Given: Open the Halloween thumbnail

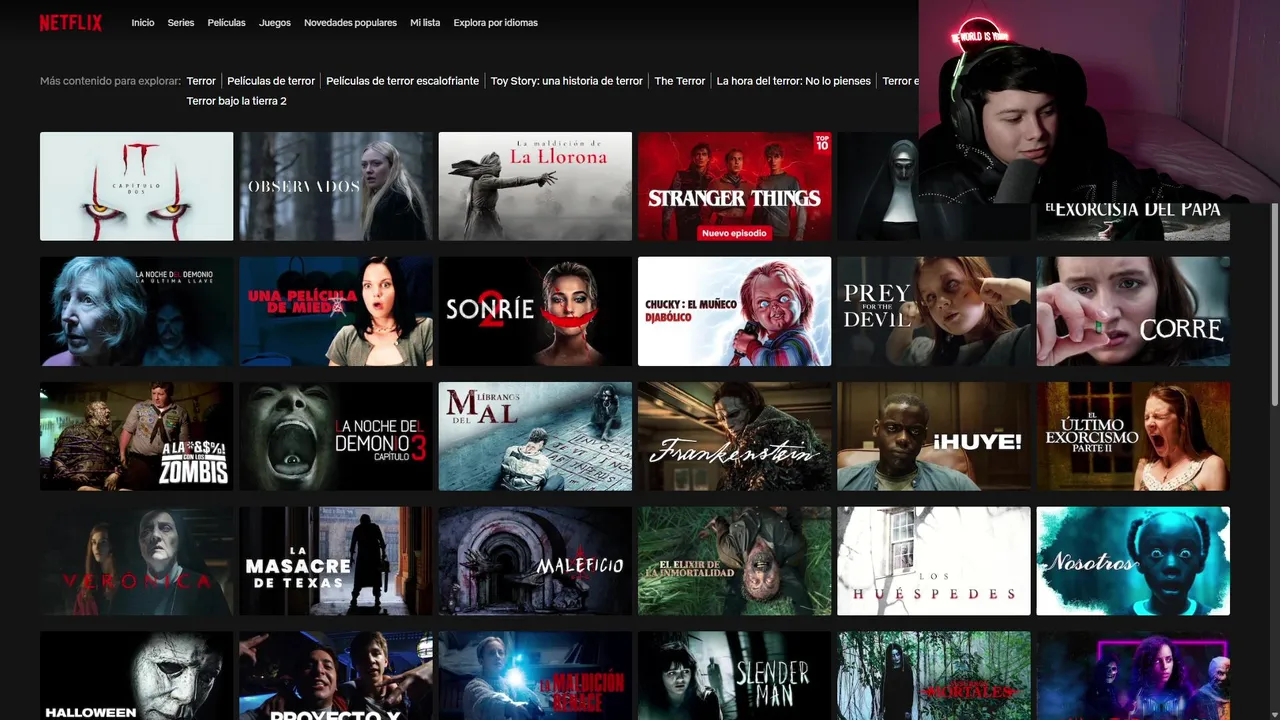Looking at the screenshot, I should 137,676.
